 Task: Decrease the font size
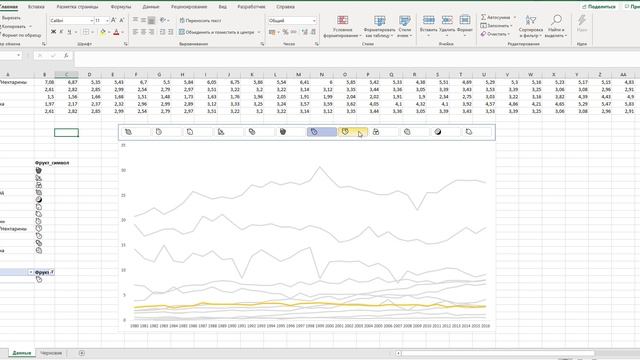[x=122, y=20]
